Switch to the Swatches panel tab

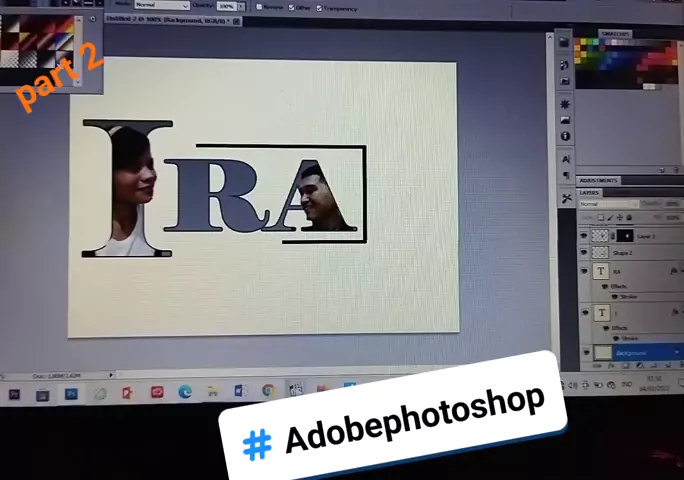coord(615,34)
